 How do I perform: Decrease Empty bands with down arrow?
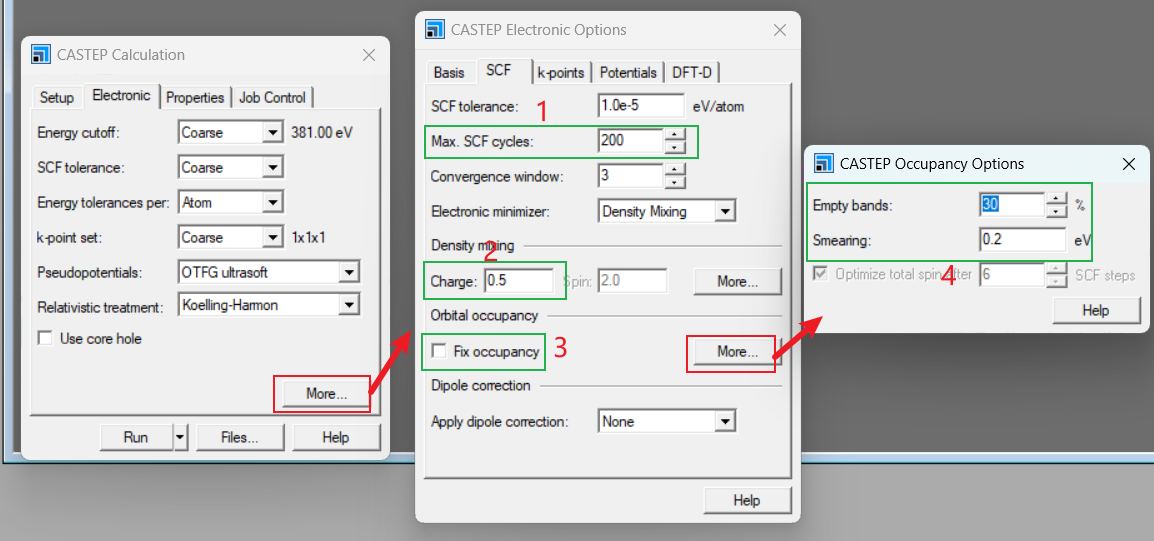(1056, 211)
